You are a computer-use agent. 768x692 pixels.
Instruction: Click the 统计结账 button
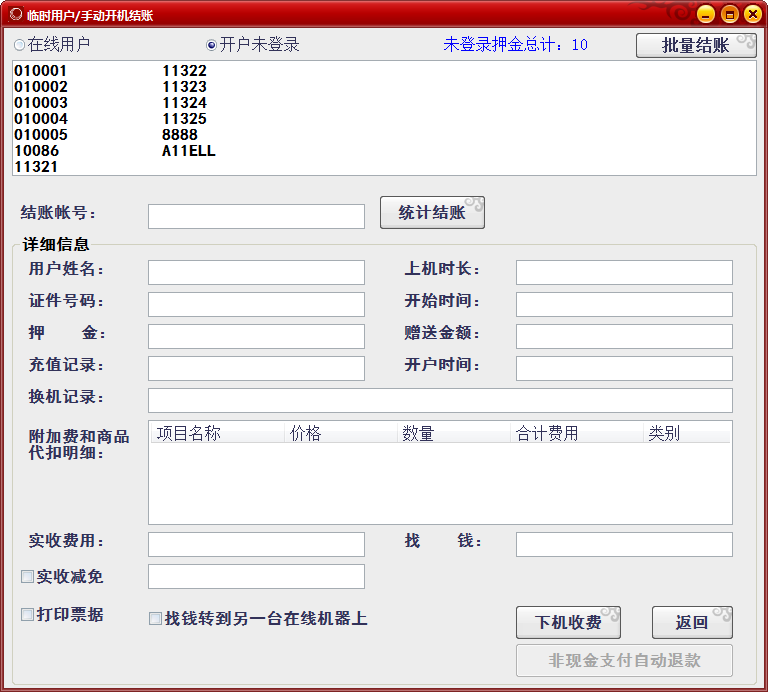[x=432, y=212]
